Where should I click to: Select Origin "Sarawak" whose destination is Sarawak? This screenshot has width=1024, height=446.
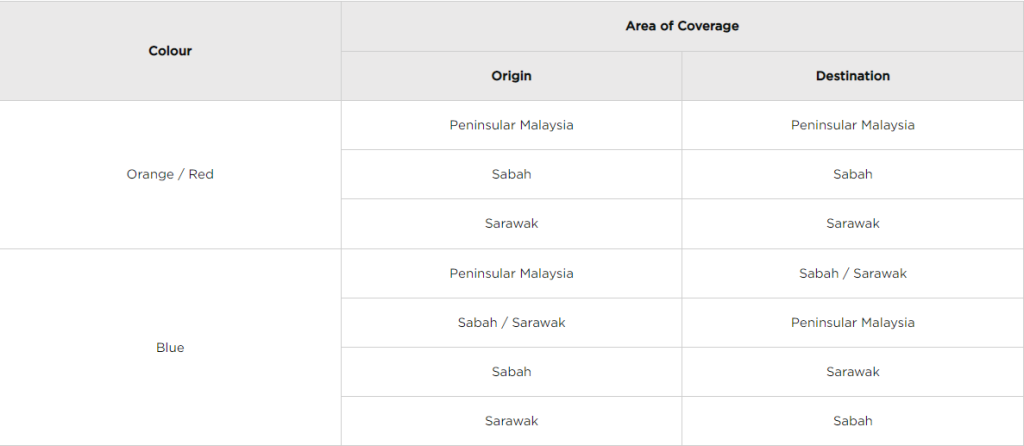coord(511,223)
